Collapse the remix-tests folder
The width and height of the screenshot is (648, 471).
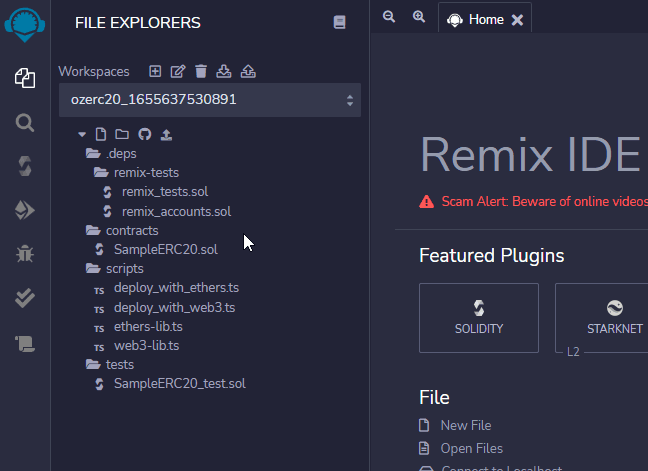136,173
